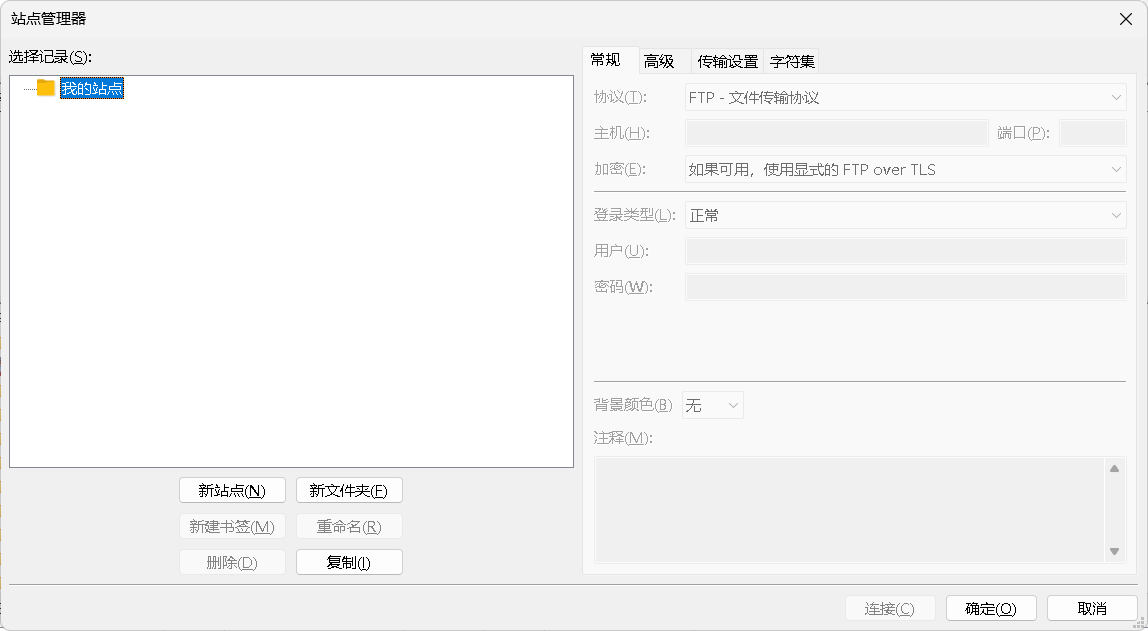Image resolution: width=1148 pixels, height=631 pixels.
Task: Cancel the dialog using 取消
Action: (1092, 608)
